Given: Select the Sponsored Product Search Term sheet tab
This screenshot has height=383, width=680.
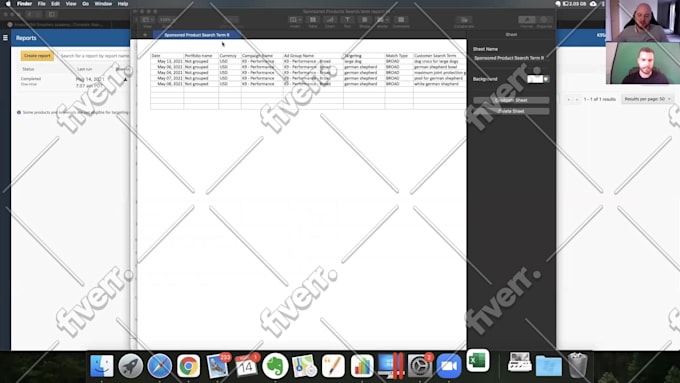Looking at the screenshot, I should (x=197, y=35).
